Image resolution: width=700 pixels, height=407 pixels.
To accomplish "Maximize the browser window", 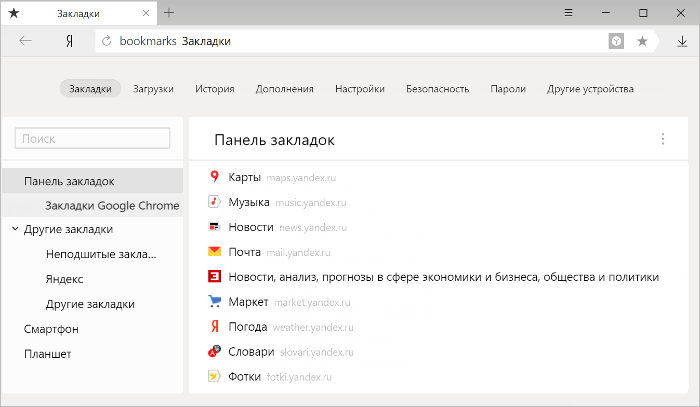I will click(x=643, y=13).
